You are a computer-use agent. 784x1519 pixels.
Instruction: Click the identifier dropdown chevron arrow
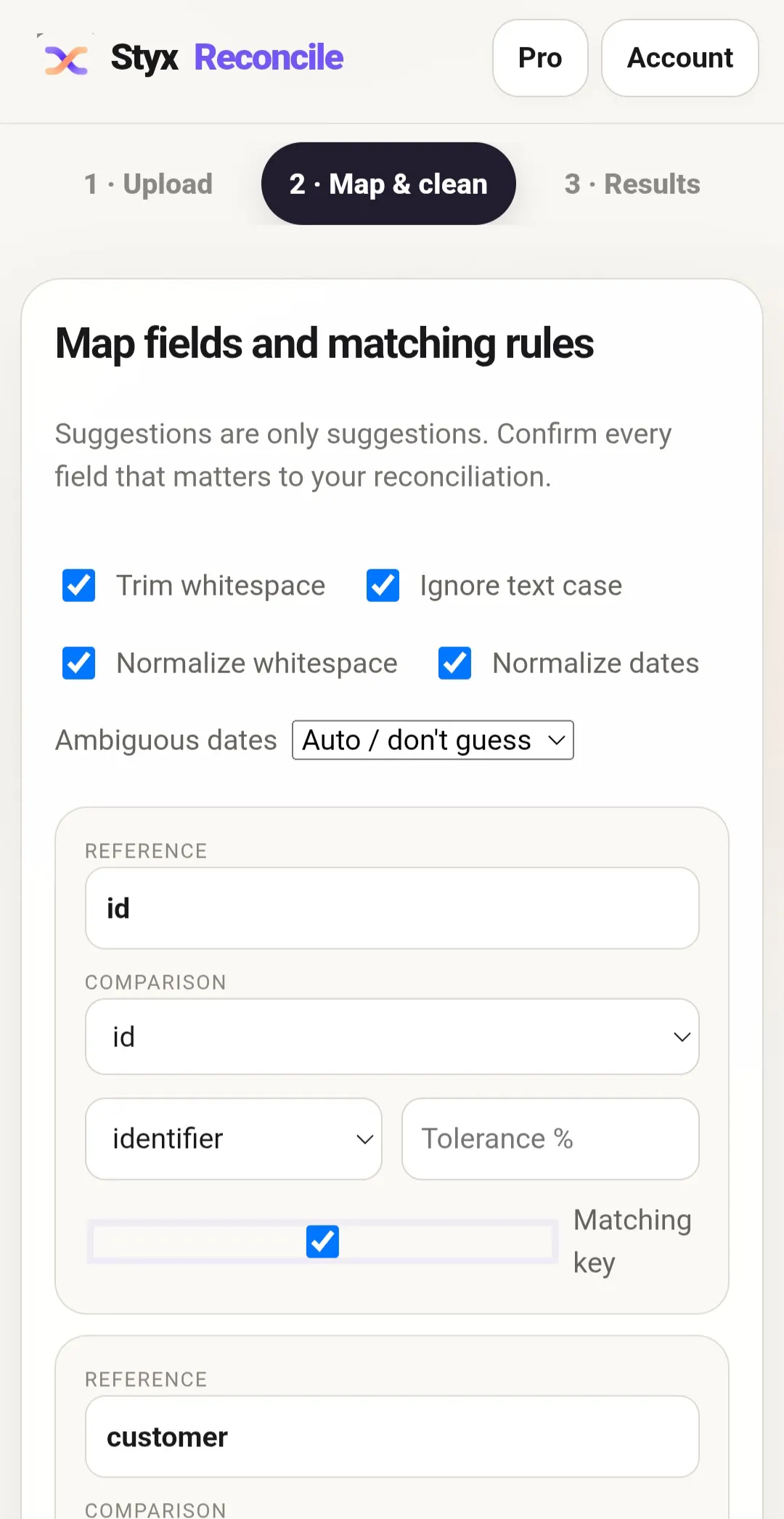pyautogui.click(x=364, y=1140)
